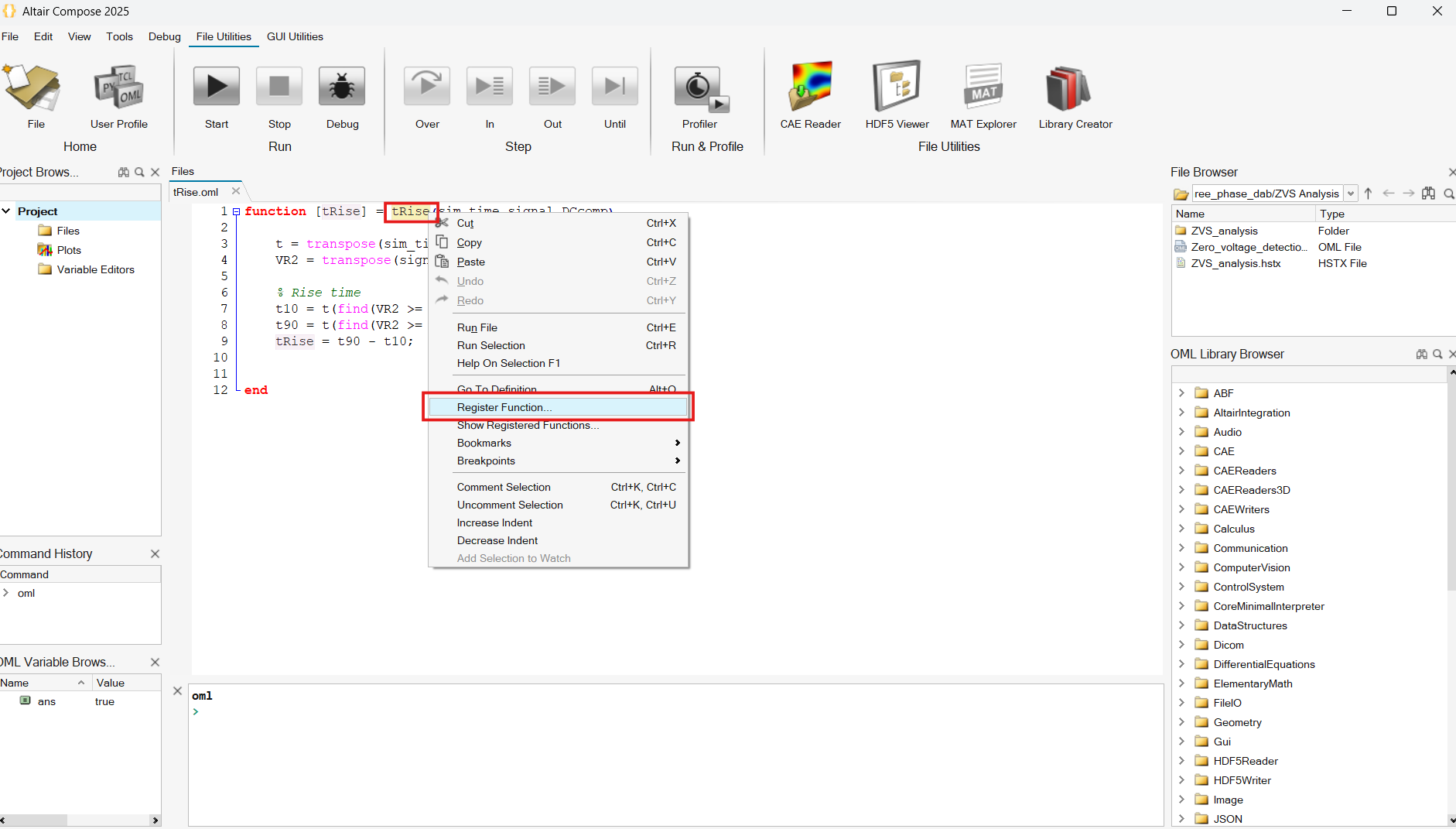Open the folder path dropdown in File Browser

coord(1352,194)
